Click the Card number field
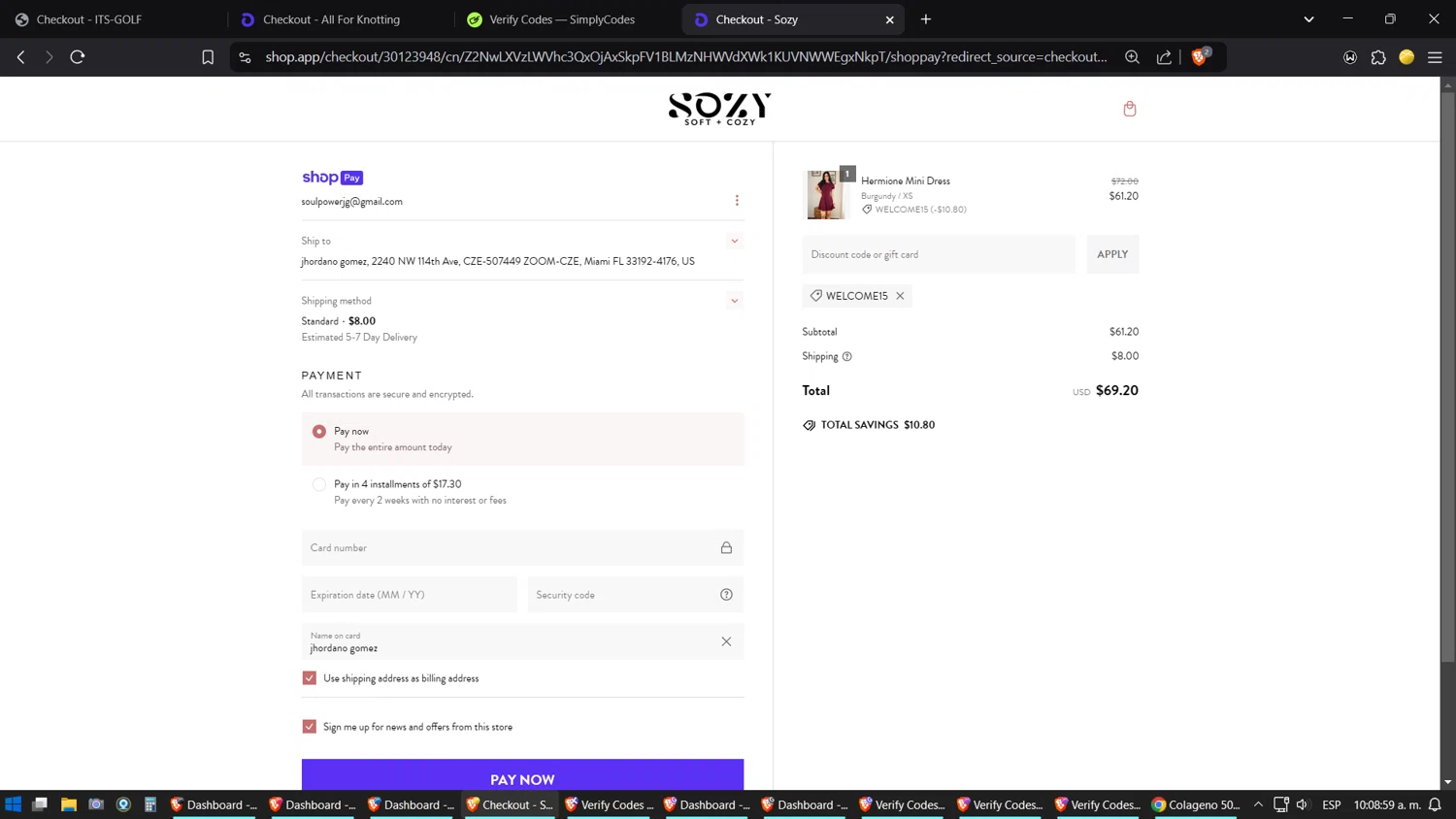 click(522, 548)
